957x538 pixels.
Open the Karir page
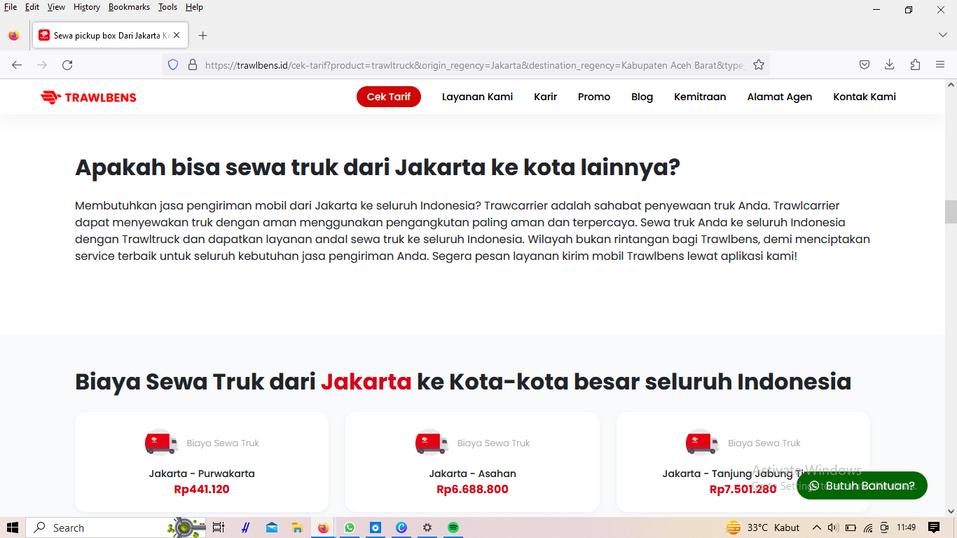[x=545, y=96]
